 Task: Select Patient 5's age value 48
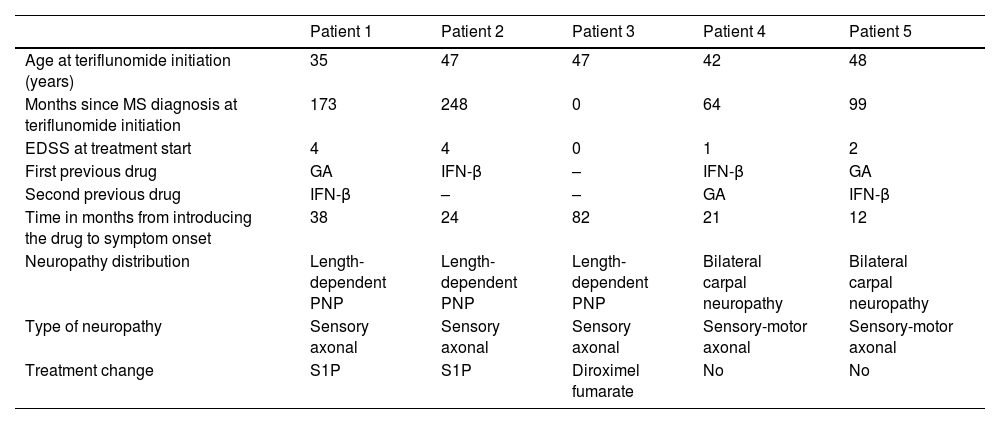tap(858, 61)
